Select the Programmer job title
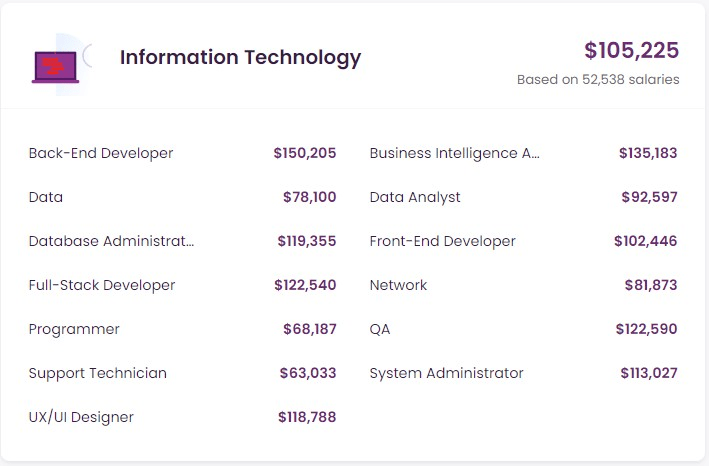This screenshot has width=709, height=466. [x=74, y=329]
